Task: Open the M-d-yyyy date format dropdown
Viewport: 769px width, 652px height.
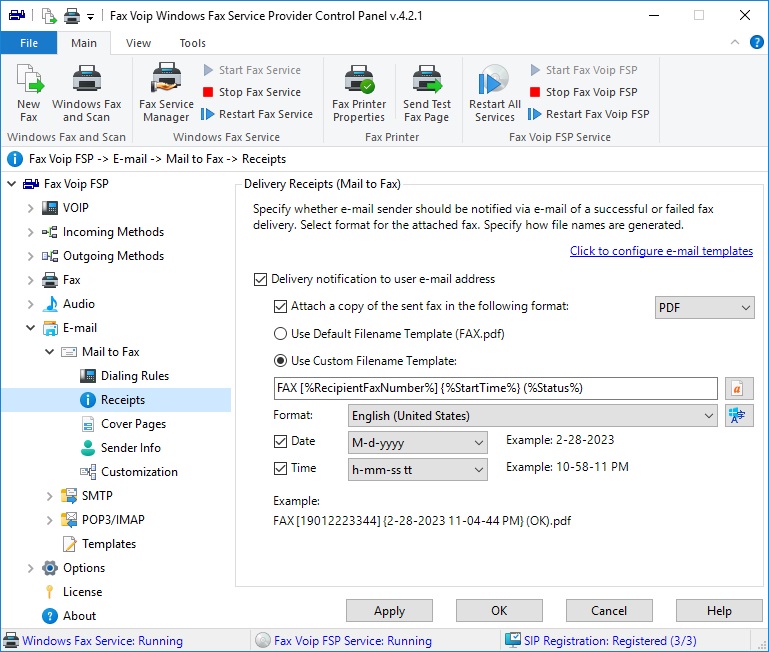Action: pyautogui.click(x=417, y=443)
